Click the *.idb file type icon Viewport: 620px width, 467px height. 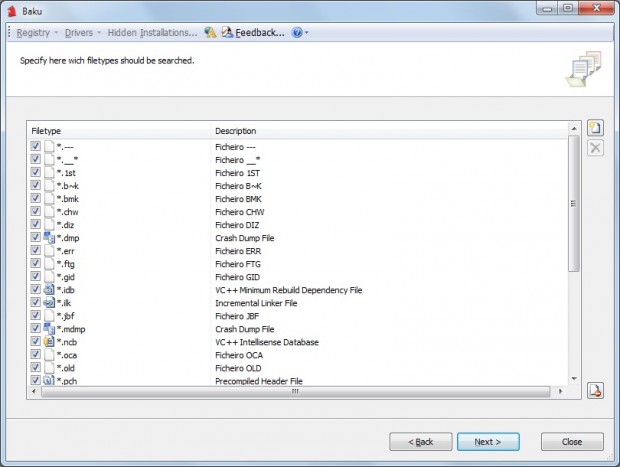point(49,289)
